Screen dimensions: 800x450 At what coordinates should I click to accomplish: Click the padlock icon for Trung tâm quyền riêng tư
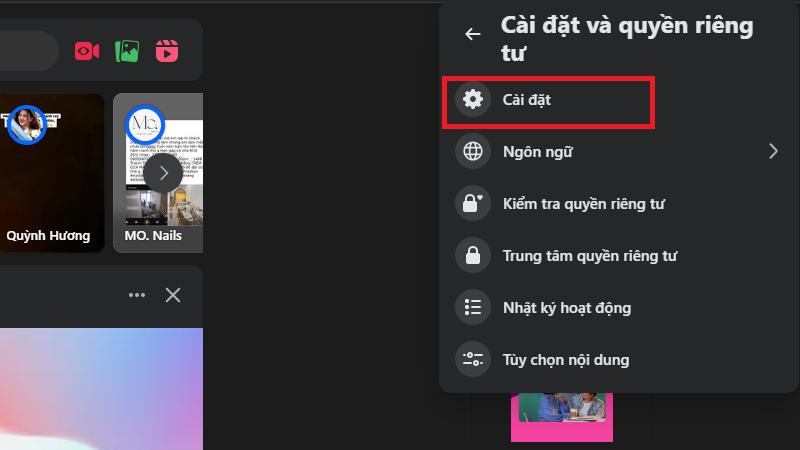coord(472,256)
